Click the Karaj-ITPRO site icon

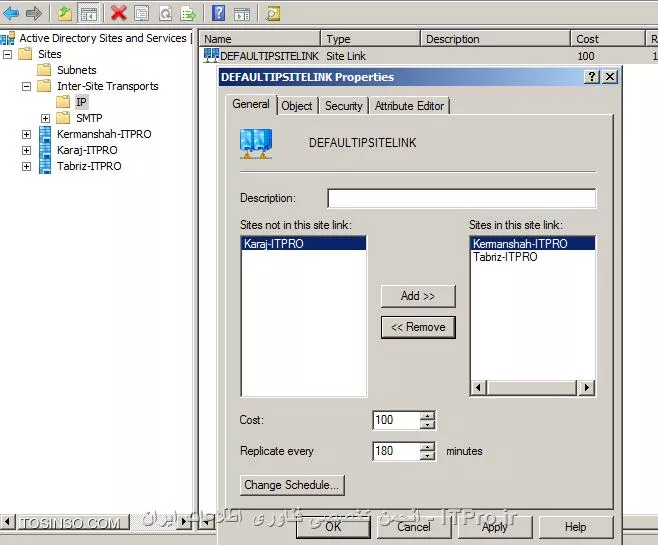coord(44,150)
